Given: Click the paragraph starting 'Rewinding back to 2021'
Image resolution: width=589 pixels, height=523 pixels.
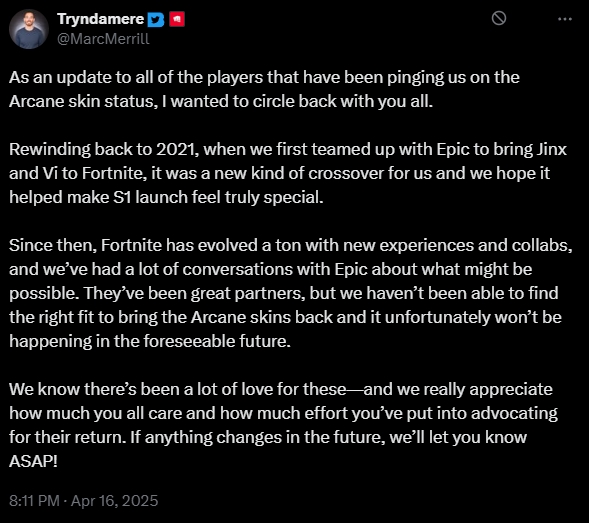Looking at the screenshot, I should coord(288,173).
